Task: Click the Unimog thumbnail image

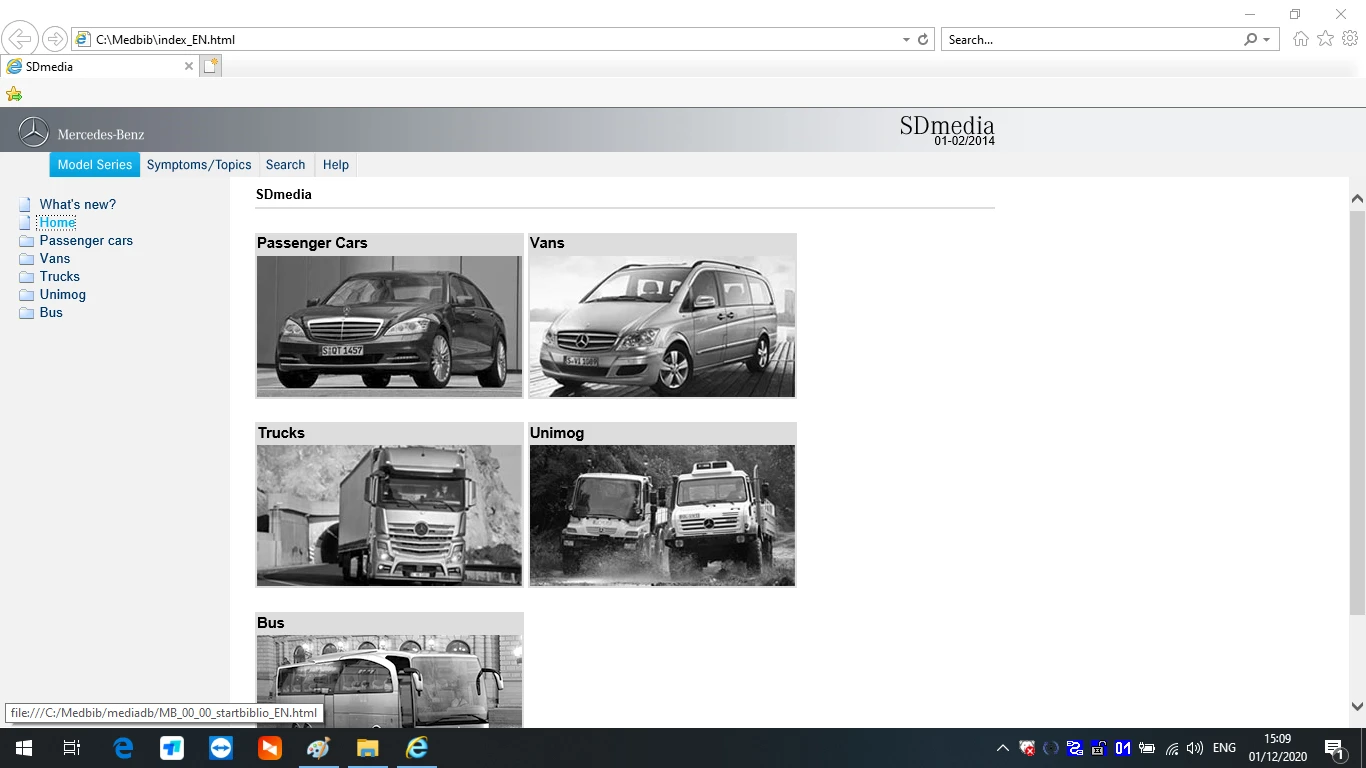Action: click(x=662, y=515)
